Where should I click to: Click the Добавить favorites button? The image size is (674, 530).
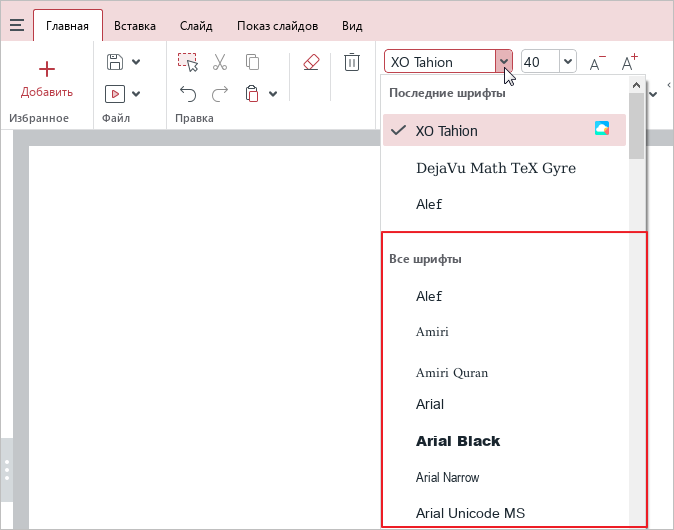pyautogui.click(x=47, y=79)
